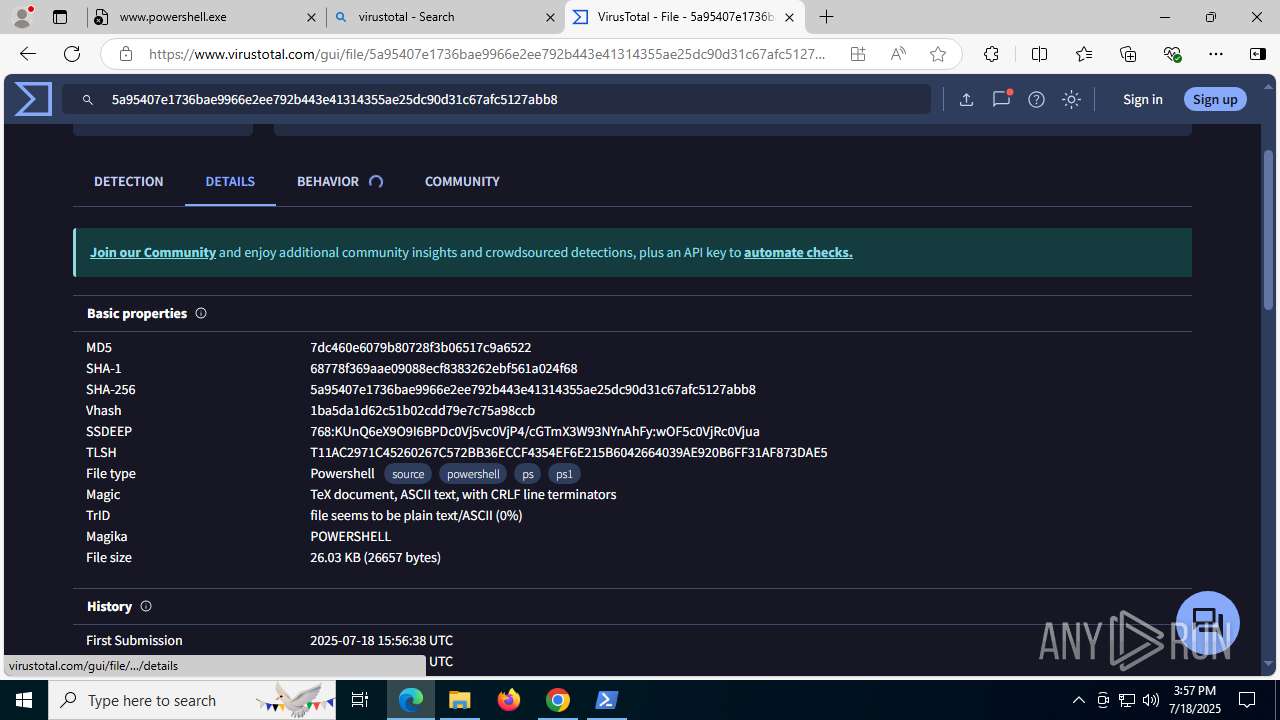Open the floating chat widget button

[1208, 622]
